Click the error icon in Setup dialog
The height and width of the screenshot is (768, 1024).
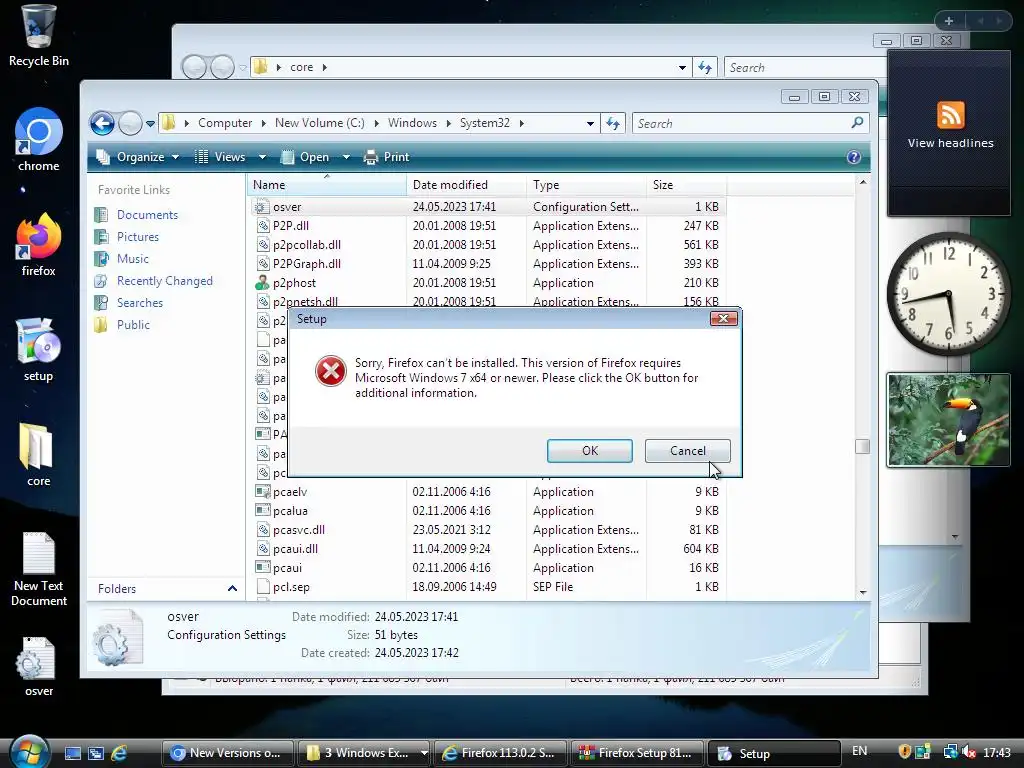[x=331, y=371]
